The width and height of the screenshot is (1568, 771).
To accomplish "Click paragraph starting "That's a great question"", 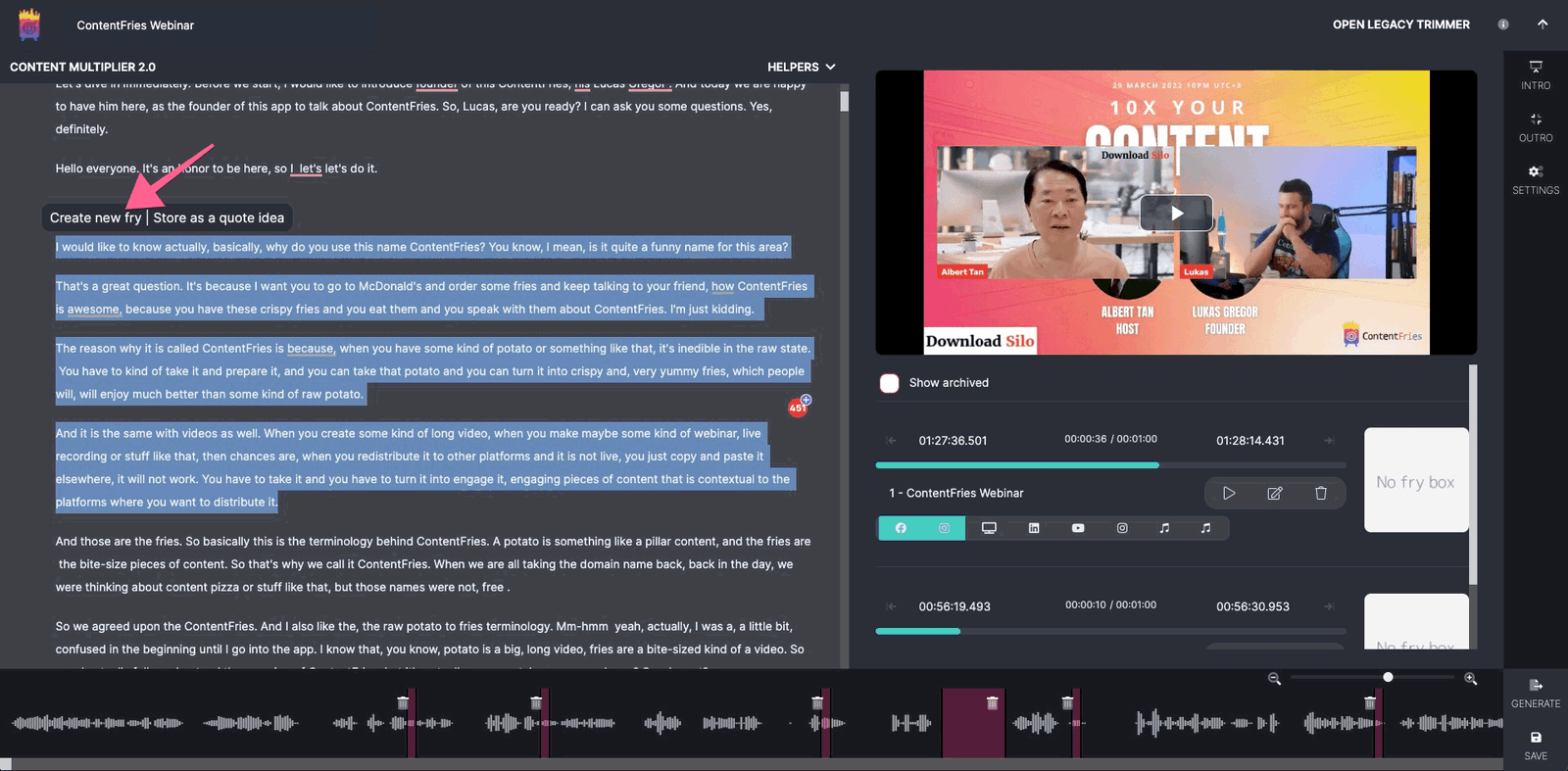I will click(432, 298).
